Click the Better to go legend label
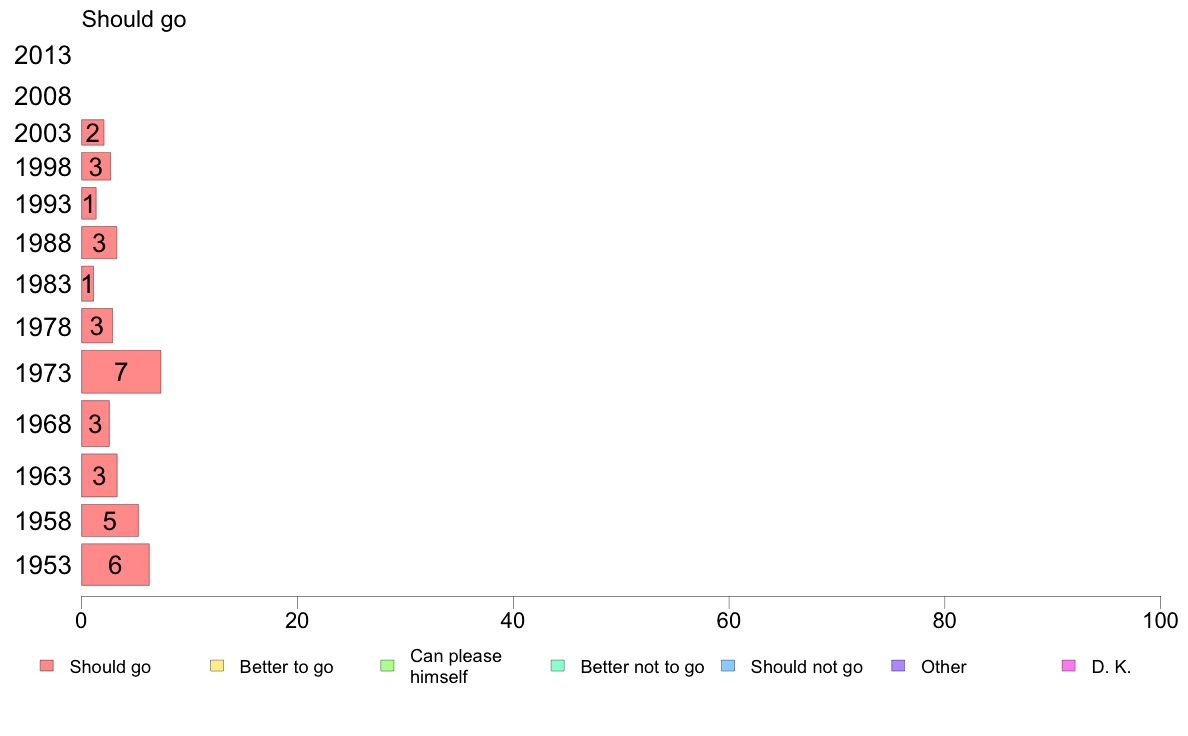1188x736 pixels. [x=286, y=667]
